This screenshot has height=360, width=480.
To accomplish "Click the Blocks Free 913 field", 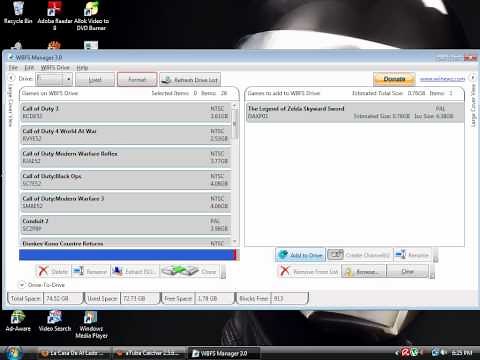I will pyautogui.click(x=289, y=298).
